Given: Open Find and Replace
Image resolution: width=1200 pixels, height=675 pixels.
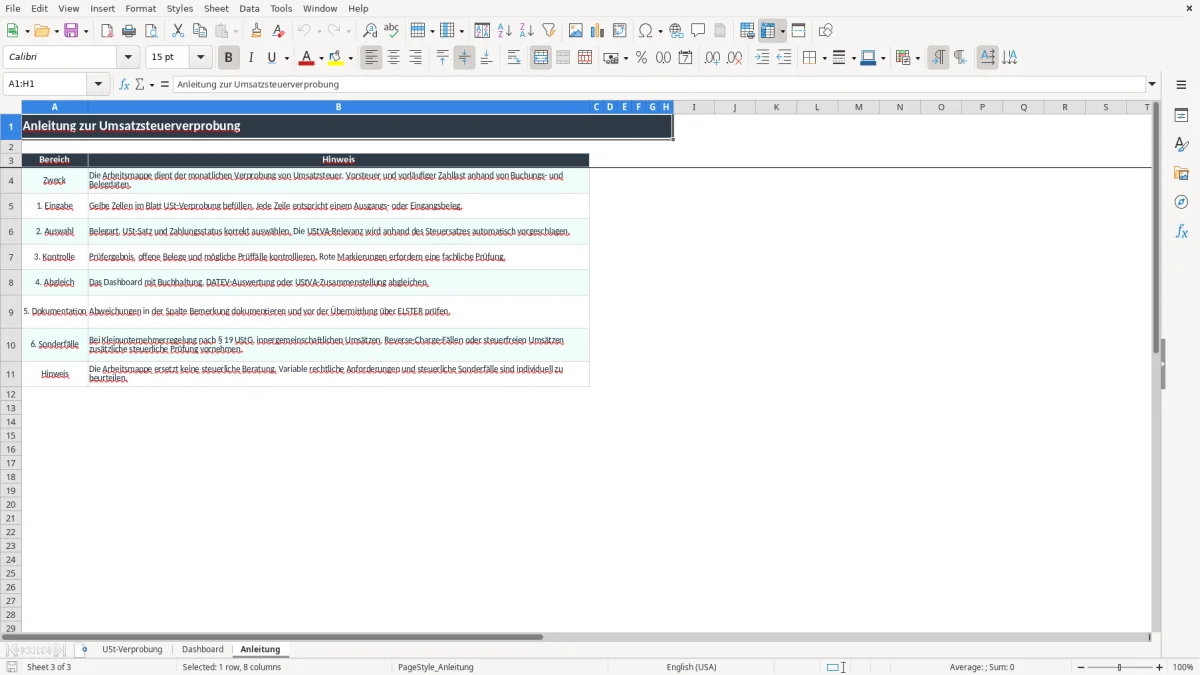Looking at the screenshot, I should [370, 31].
